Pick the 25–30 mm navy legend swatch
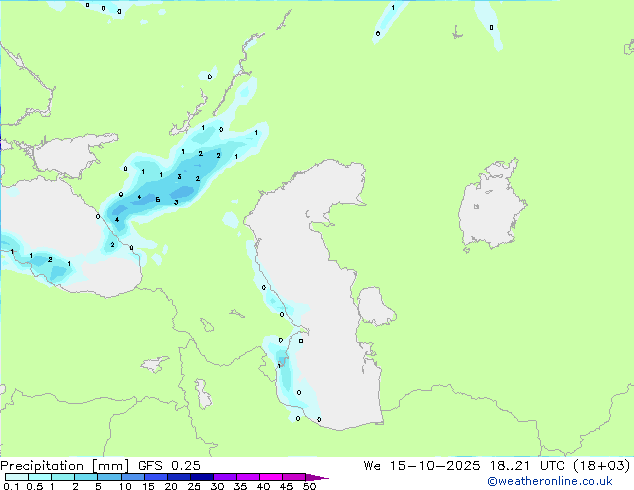The height and width of the screenshot is (490, 634). click(x=201, y=477)
